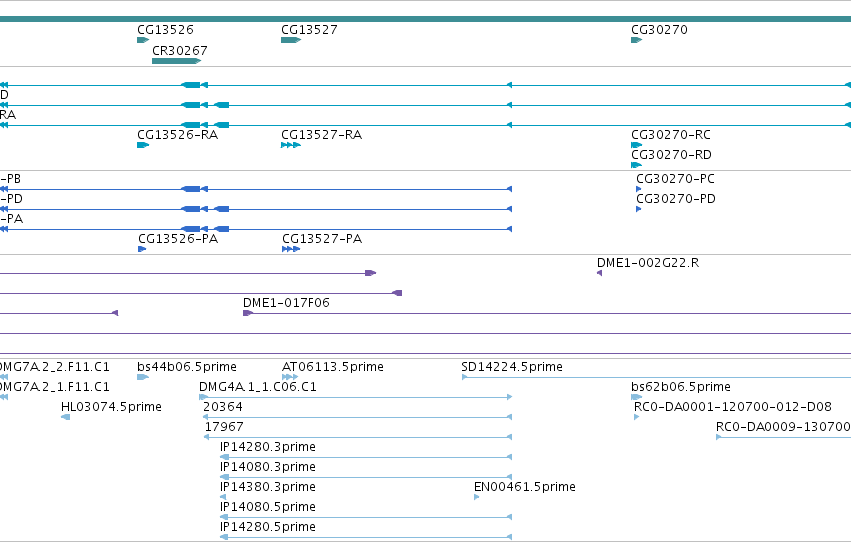The image size is (851, 542).
Task: Click the CG13526-RA transcript glyph
Action: 143,145
